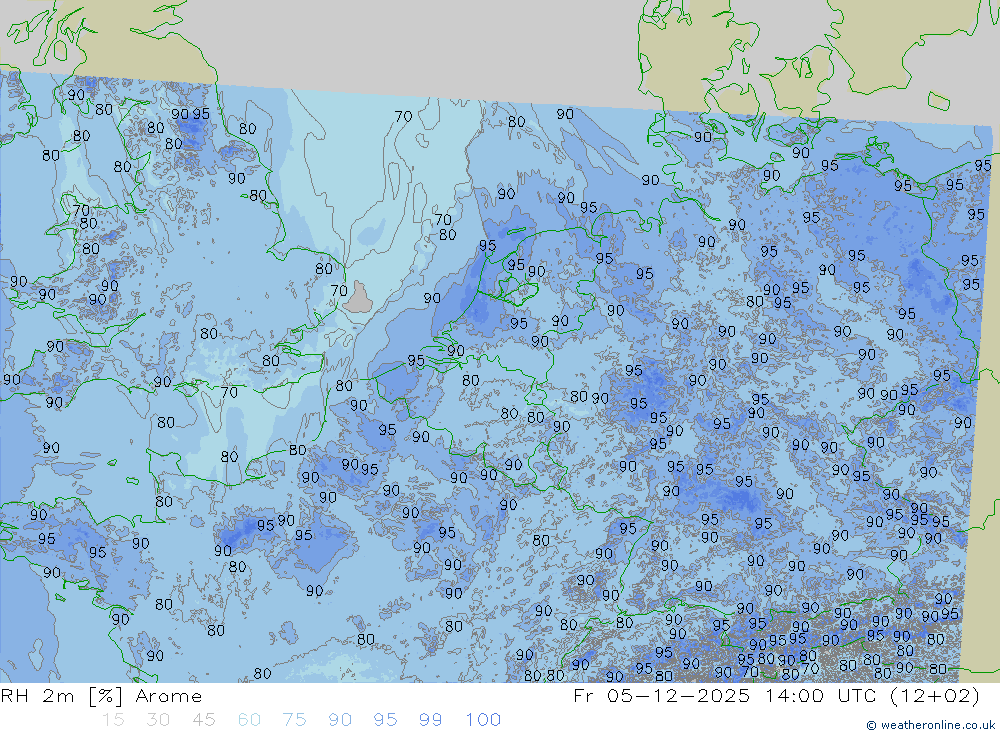
Task: Click the 'Arome' model name
Action: pyautogui.click(x=168, y=696)
